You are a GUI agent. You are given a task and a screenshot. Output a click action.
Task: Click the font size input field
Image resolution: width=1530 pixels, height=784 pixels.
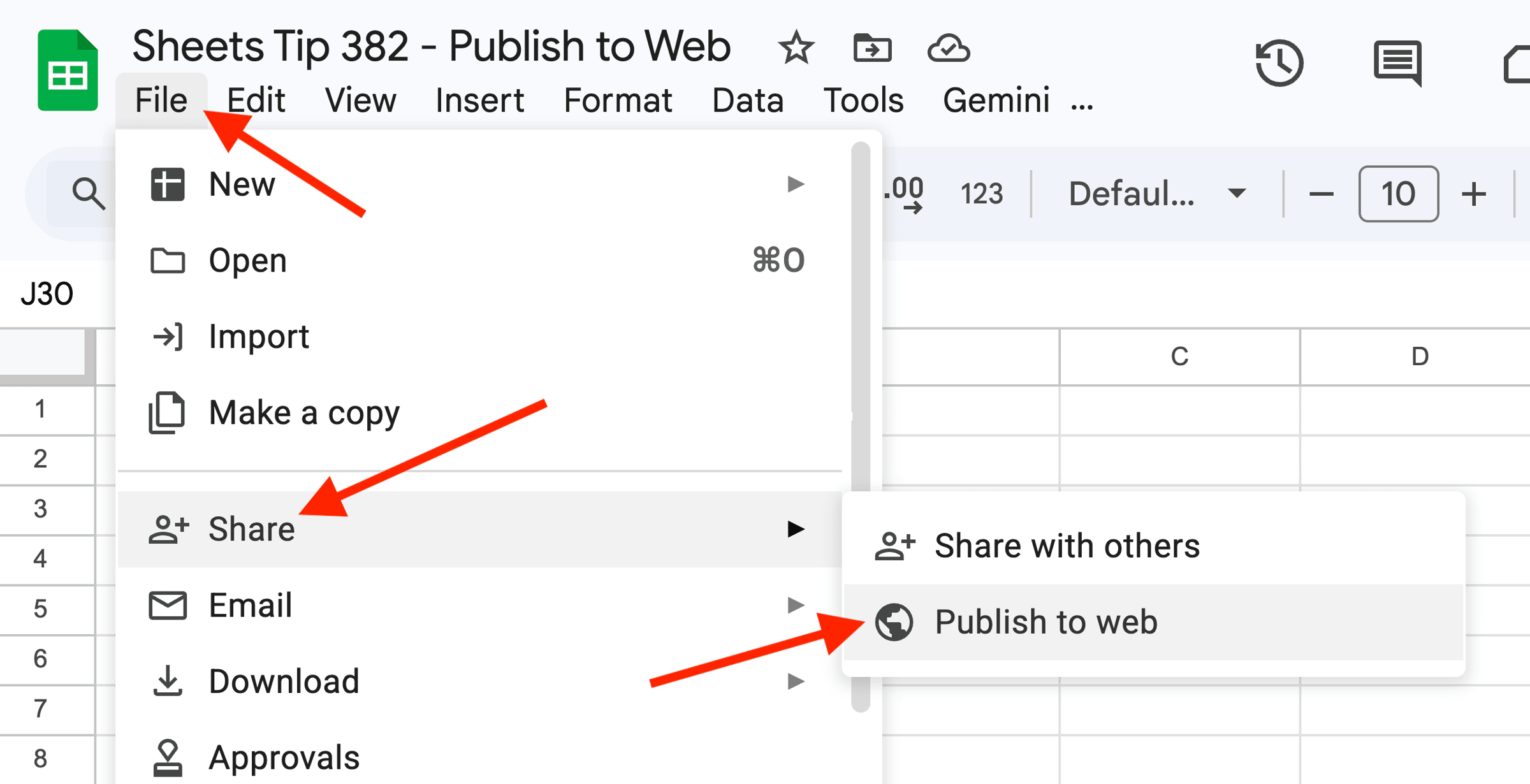[1398, 194]
